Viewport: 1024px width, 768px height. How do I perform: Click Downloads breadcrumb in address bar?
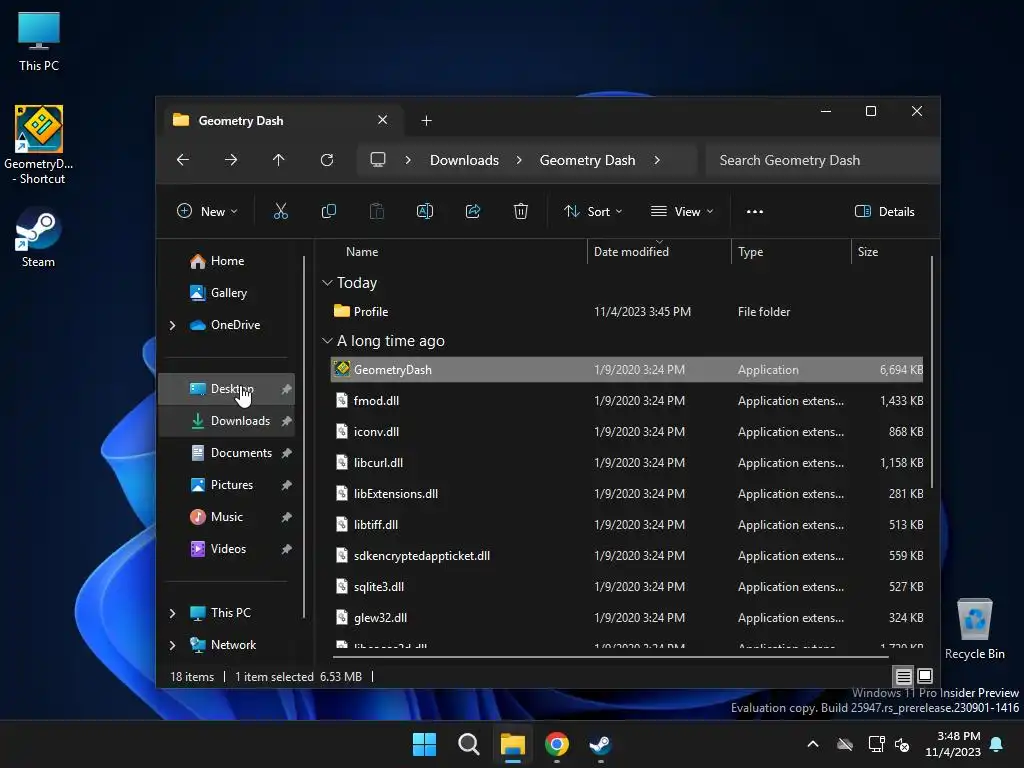[464, 160]
